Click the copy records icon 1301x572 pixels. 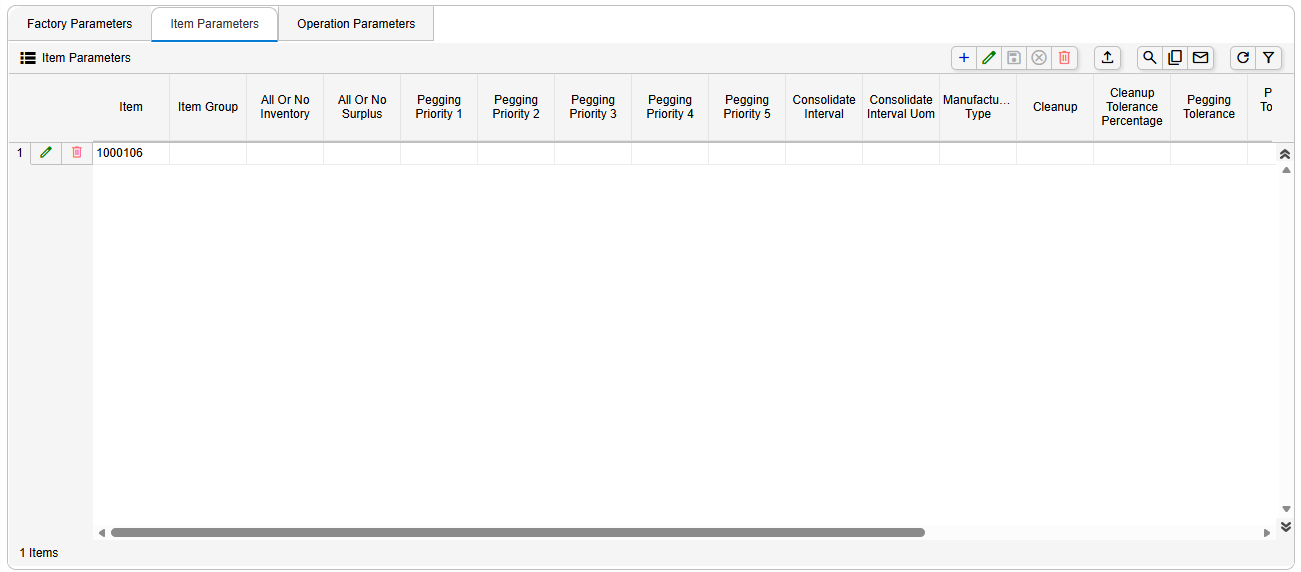[1175, 58]
